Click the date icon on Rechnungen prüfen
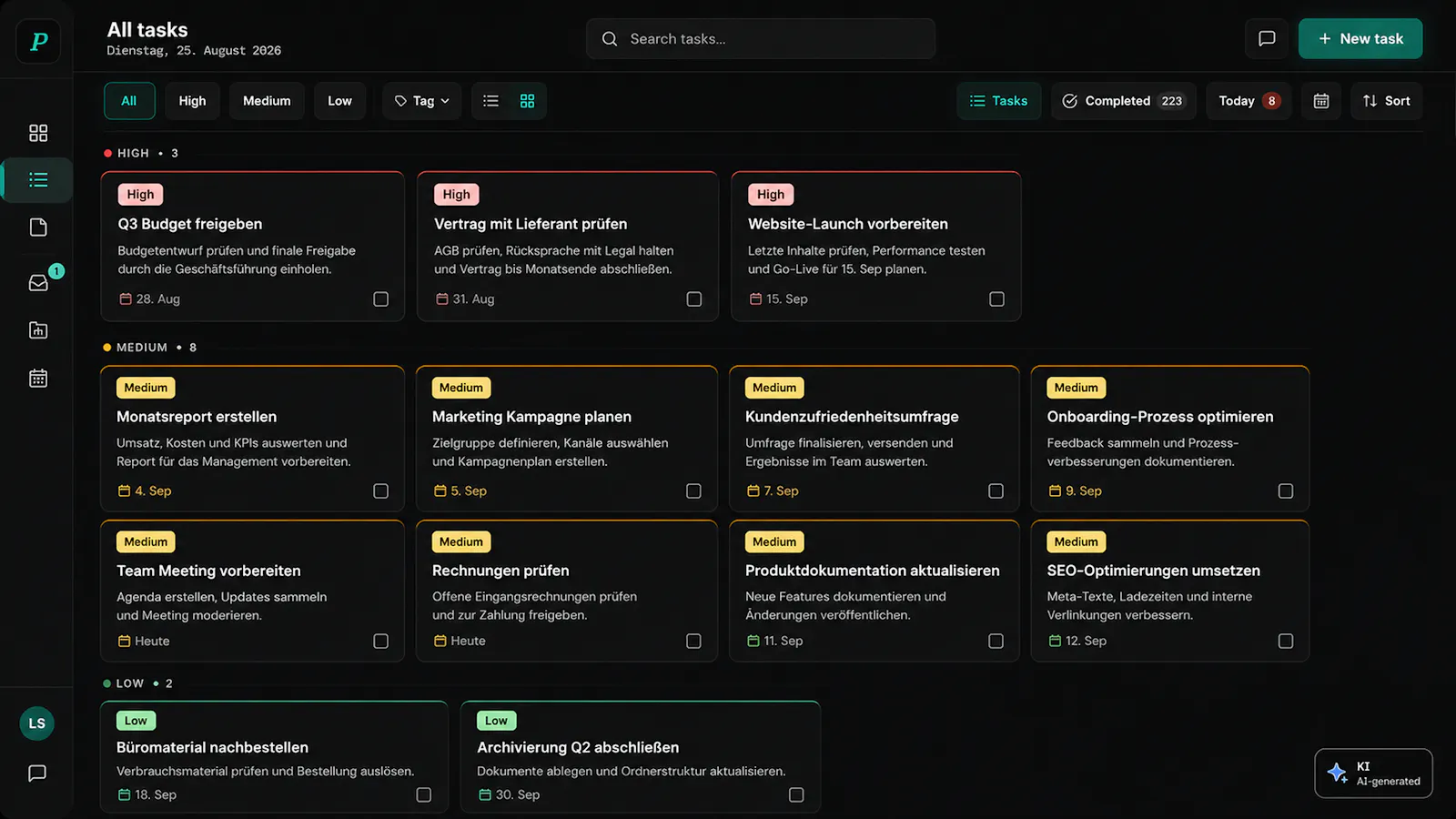This screenshot has width=1456, height=819. (440, 641)
